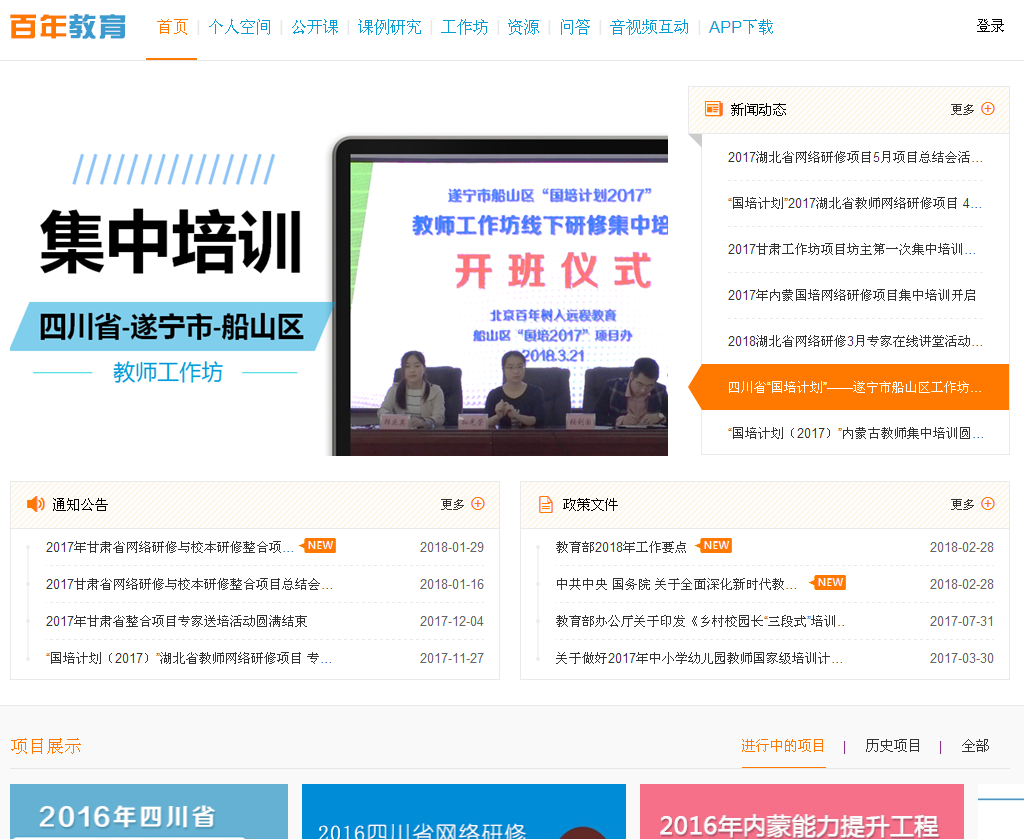Screen dimensions: 1024x839
Task: Click the 通知公告 speaker icon
Action: [x=36, y=504]
